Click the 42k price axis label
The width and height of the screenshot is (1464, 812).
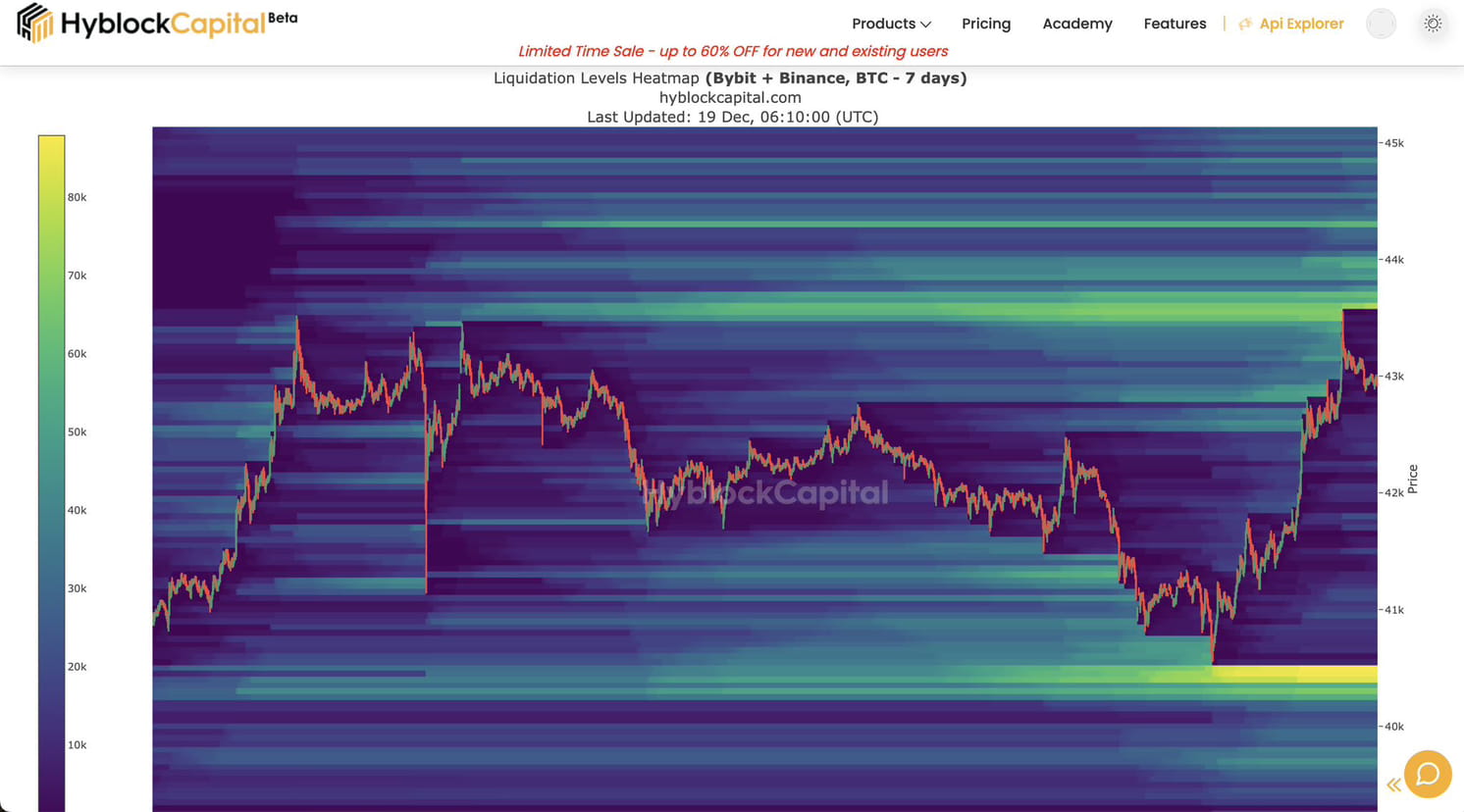click(1393, 493)
